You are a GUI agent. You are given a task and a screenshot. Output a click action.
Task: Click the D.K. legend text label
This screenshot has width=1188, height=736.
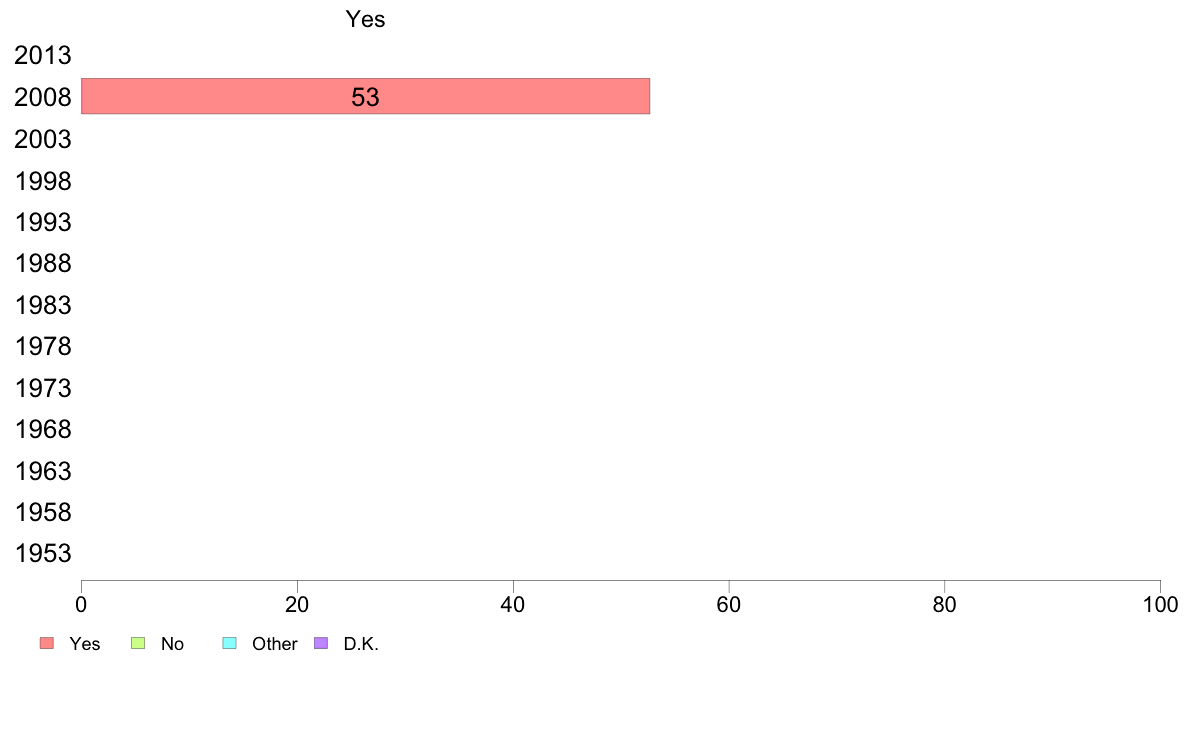(361, 644)
